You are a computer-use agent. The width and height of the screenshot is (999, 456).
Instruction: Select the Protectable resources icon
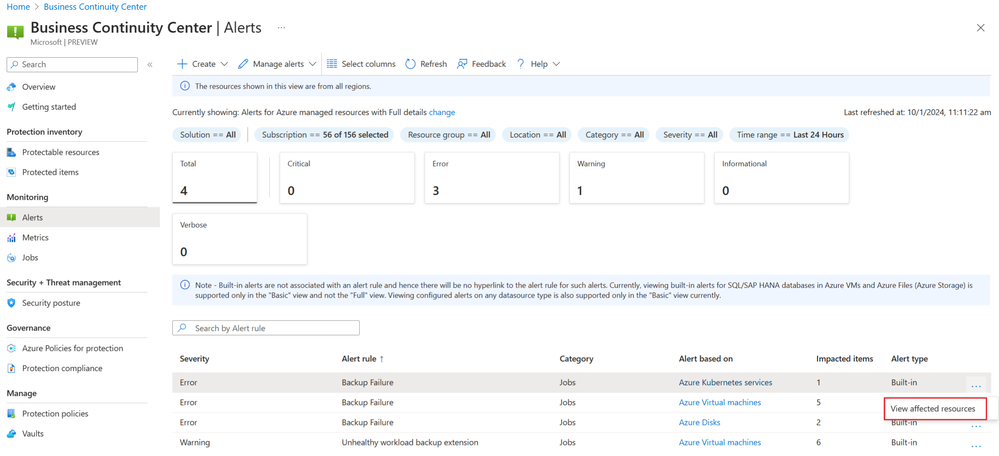11,152
